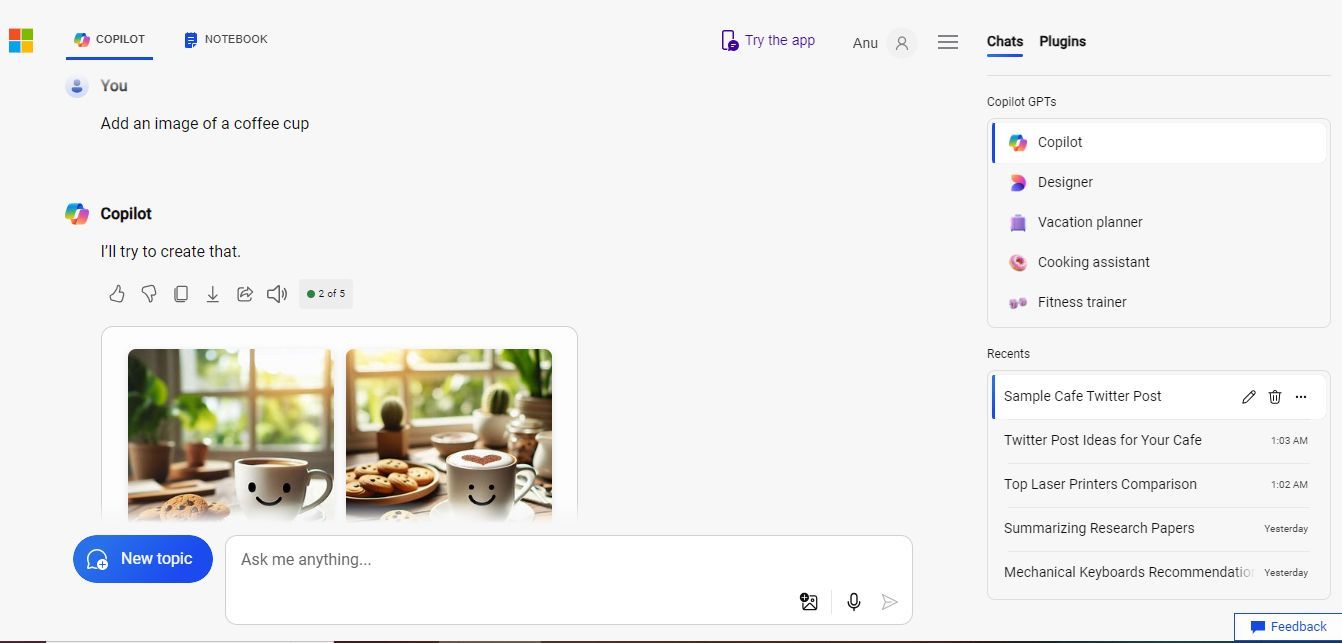Select the Cooking assistant GPT
This screenshot has height=643, width=1342.
coord(1159,262)
